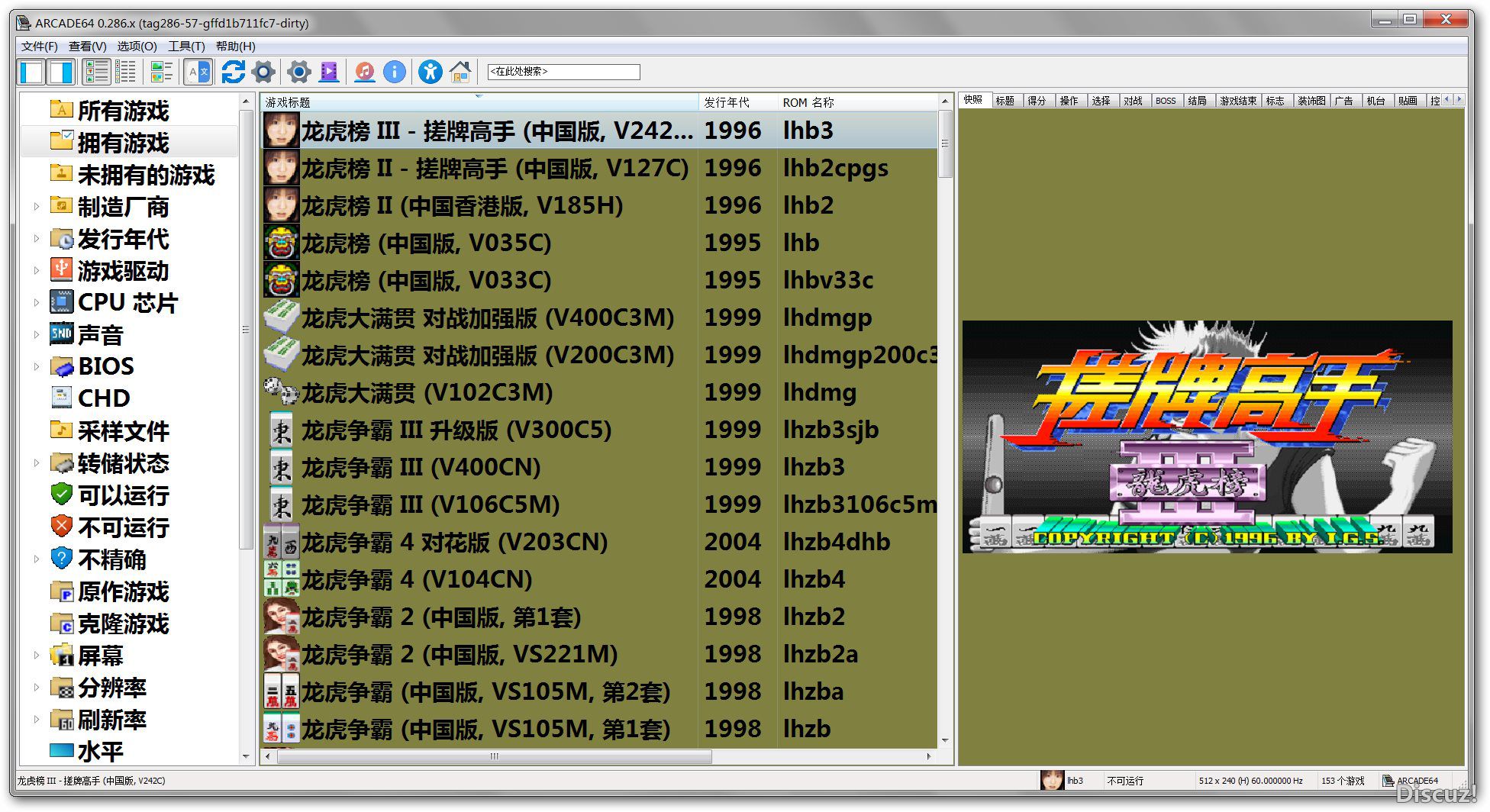Toggle the left folder pane button
The image size is (1490, 812).
(32, 72)
